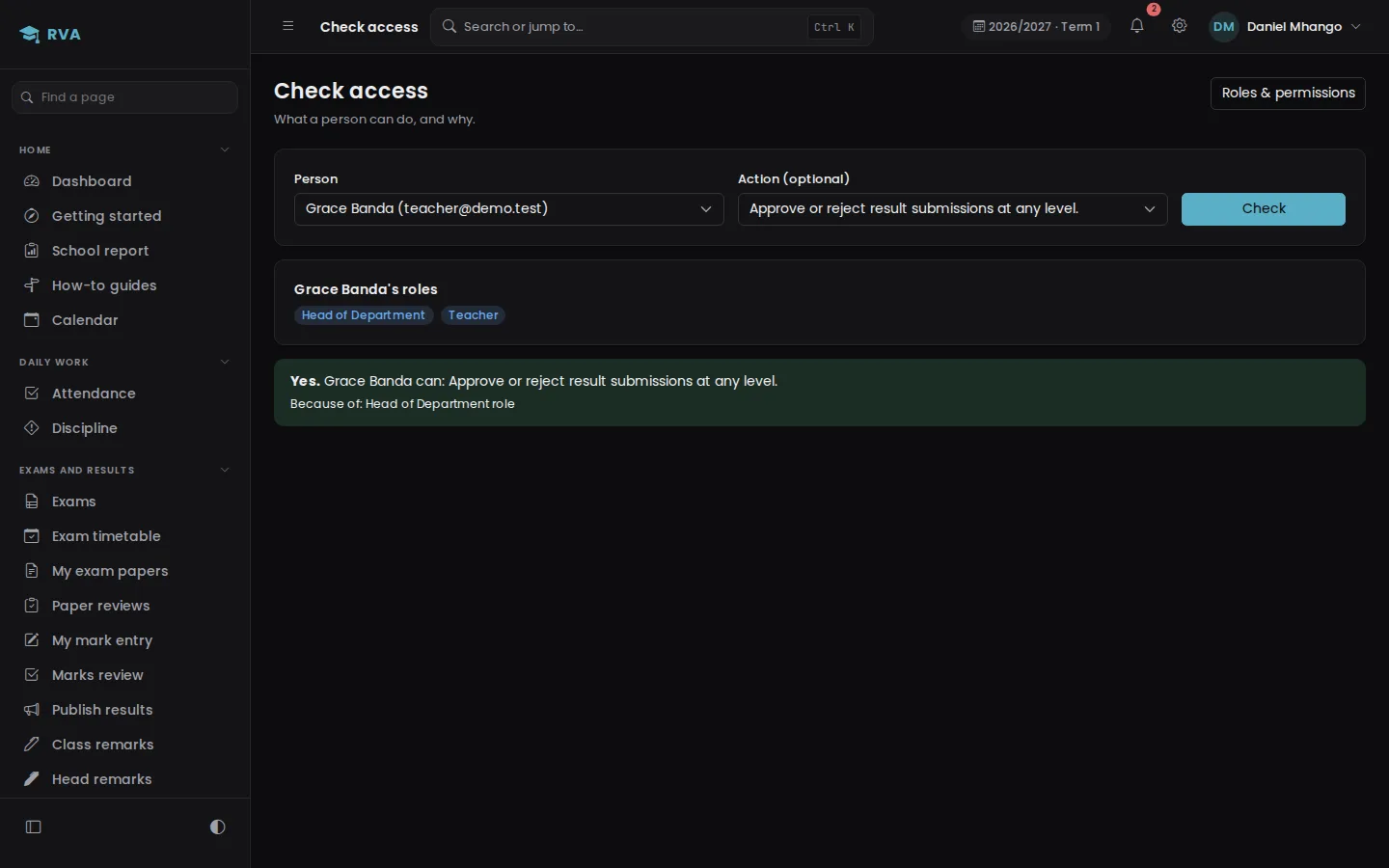This screenshot has height=868, width=1389.
Task: Click the Exam timetable icon
Action: (32, 536)
